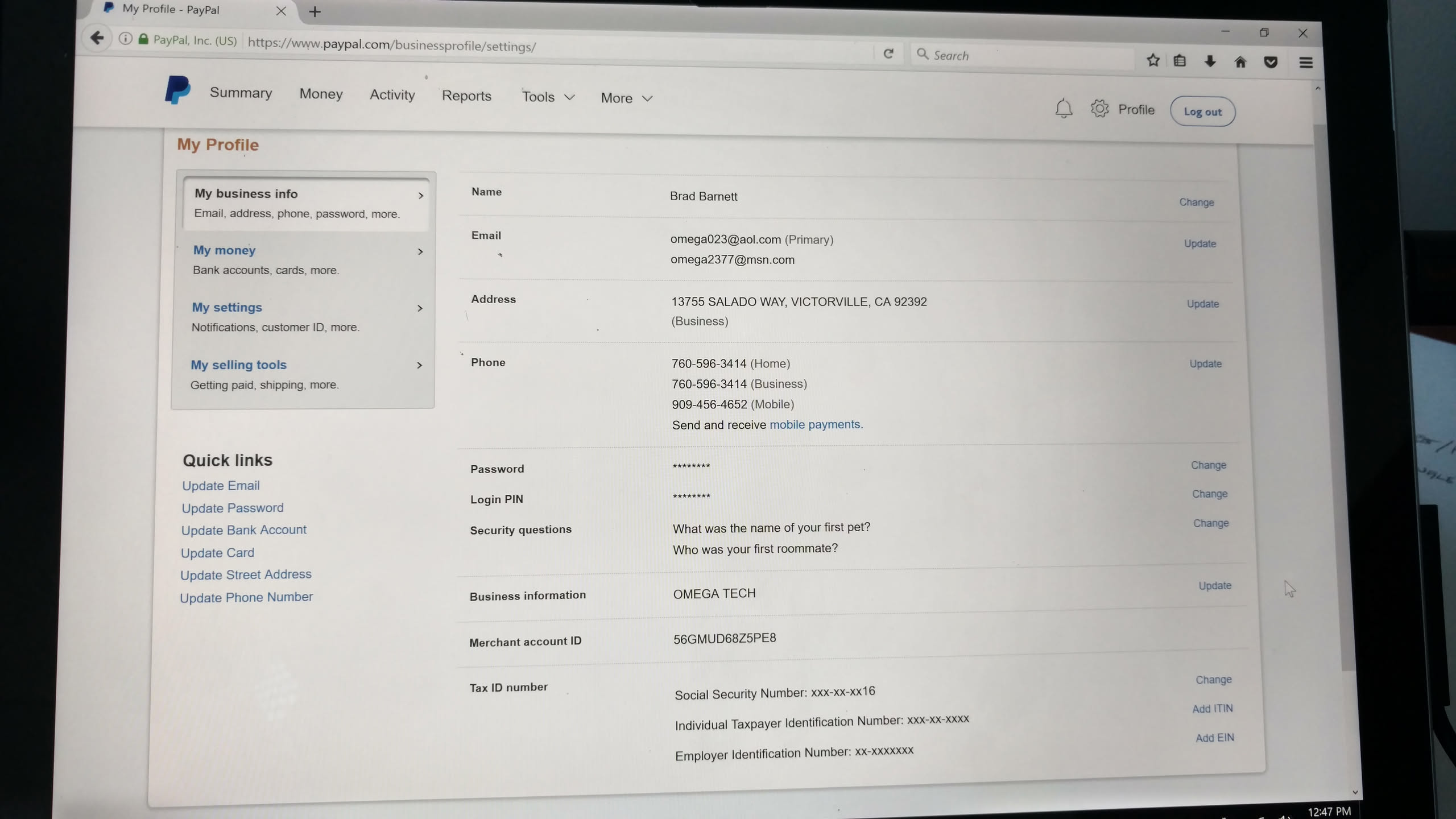
Task: Open the notifications bell icon
Action: tap(1063, 108)
